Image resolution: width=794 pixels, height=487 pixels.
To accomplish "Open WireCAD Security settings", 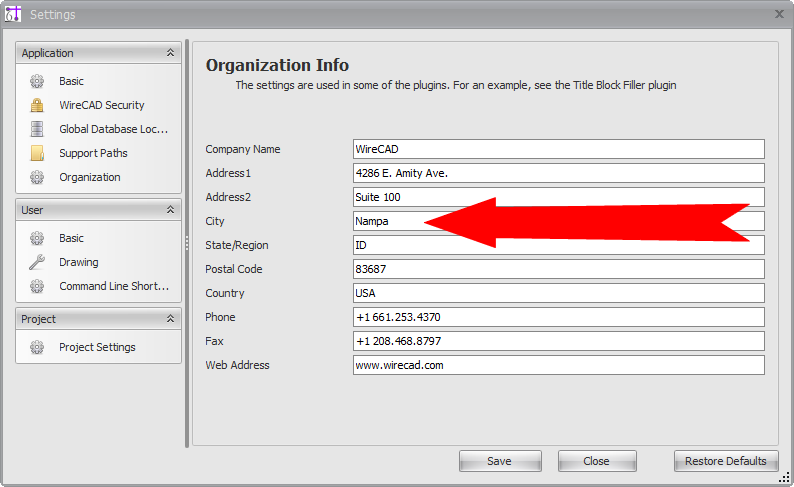I will 102,105.
